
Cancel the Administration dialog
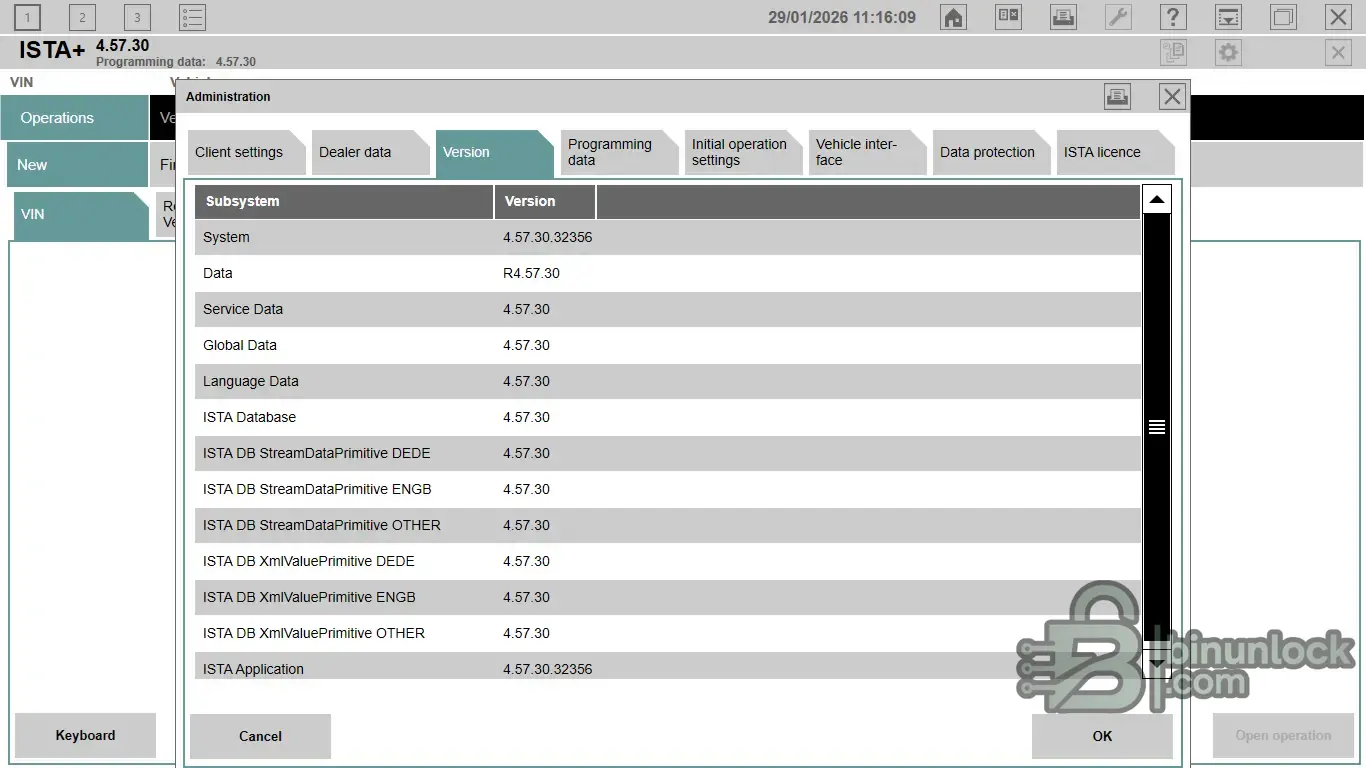260,736
